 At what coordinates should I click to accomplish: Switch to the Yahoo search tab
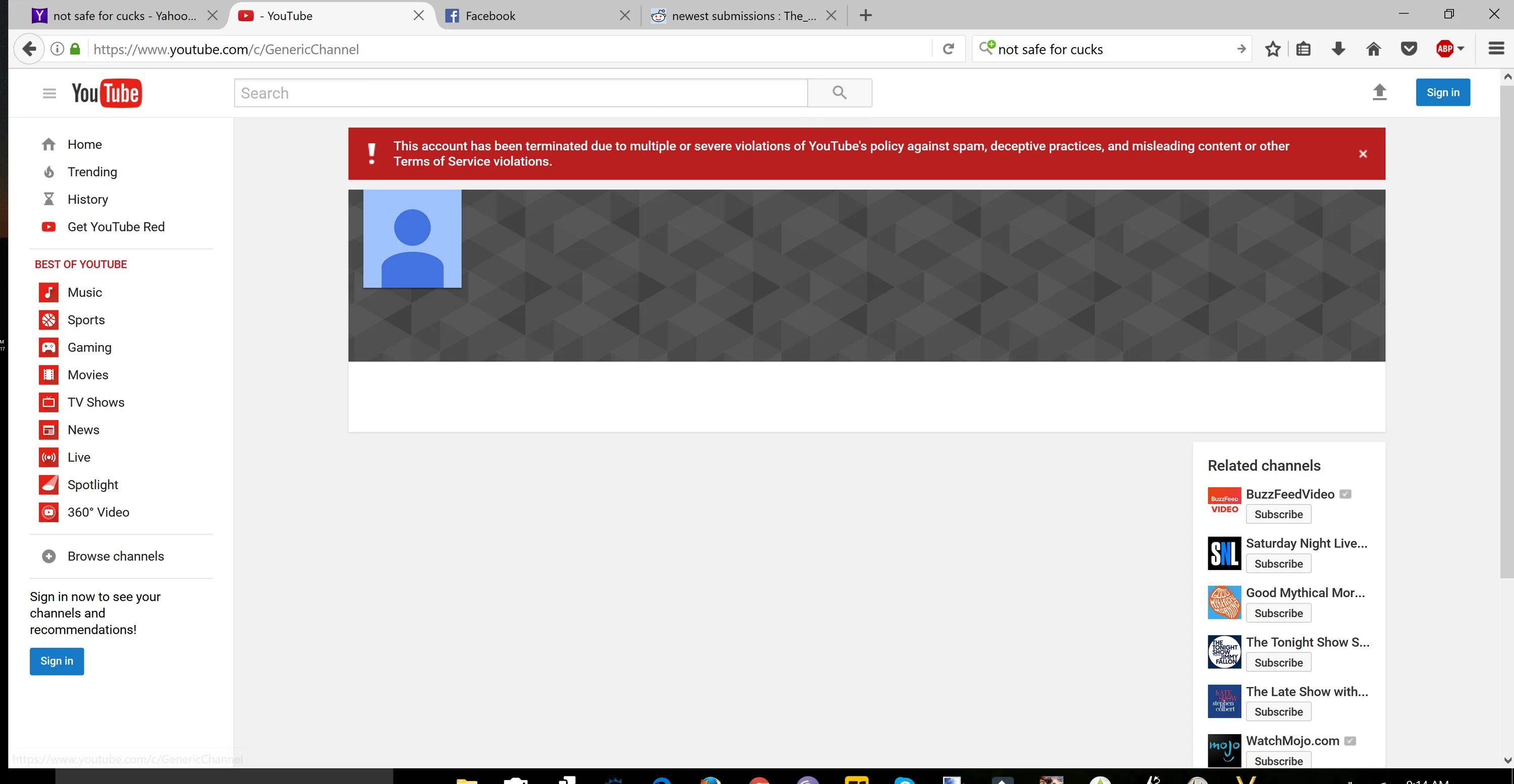[x=124, y=16]
